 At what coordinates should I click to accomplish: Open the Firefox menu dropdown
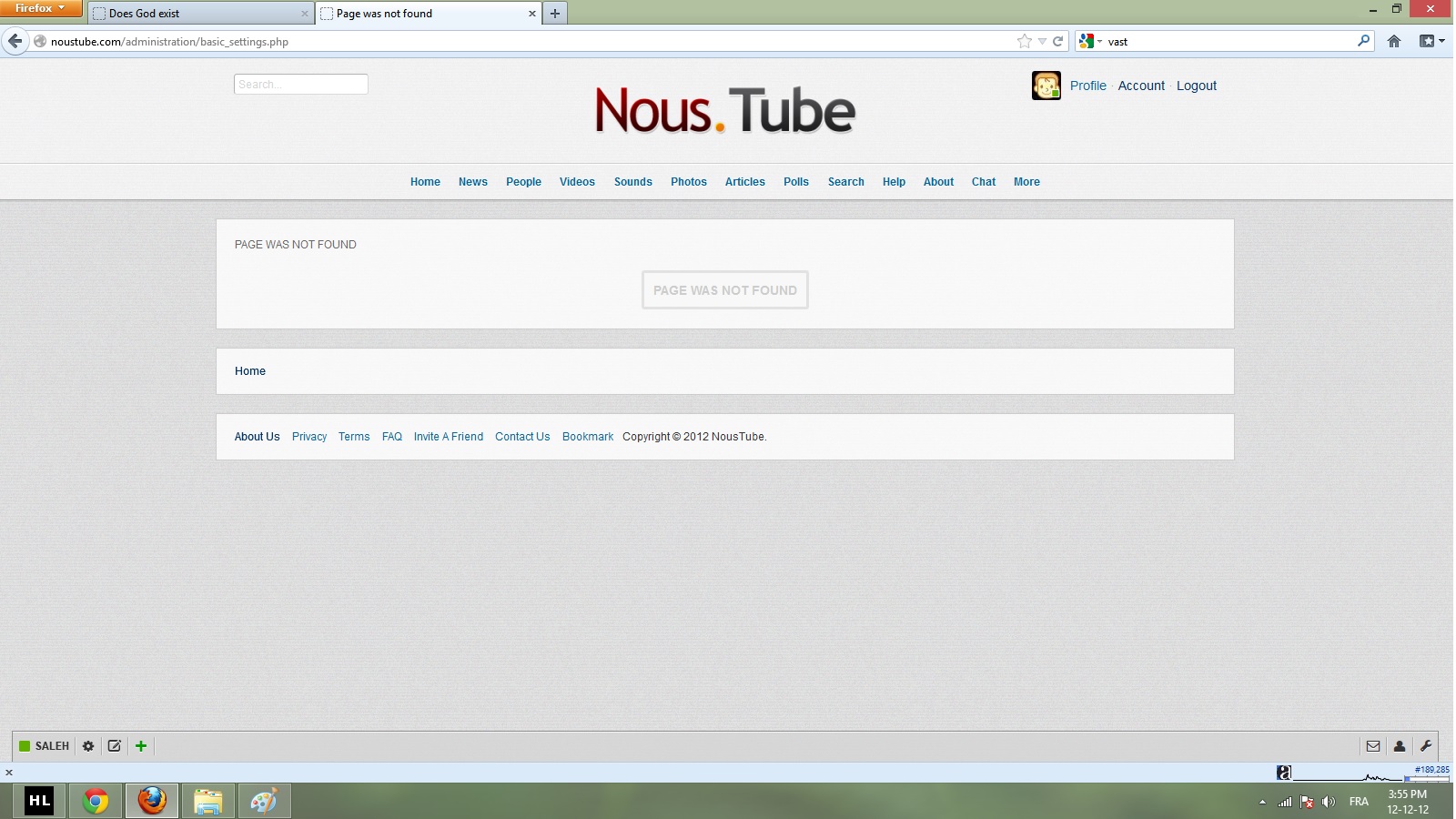pyautogui.click(x=41, y=8)
